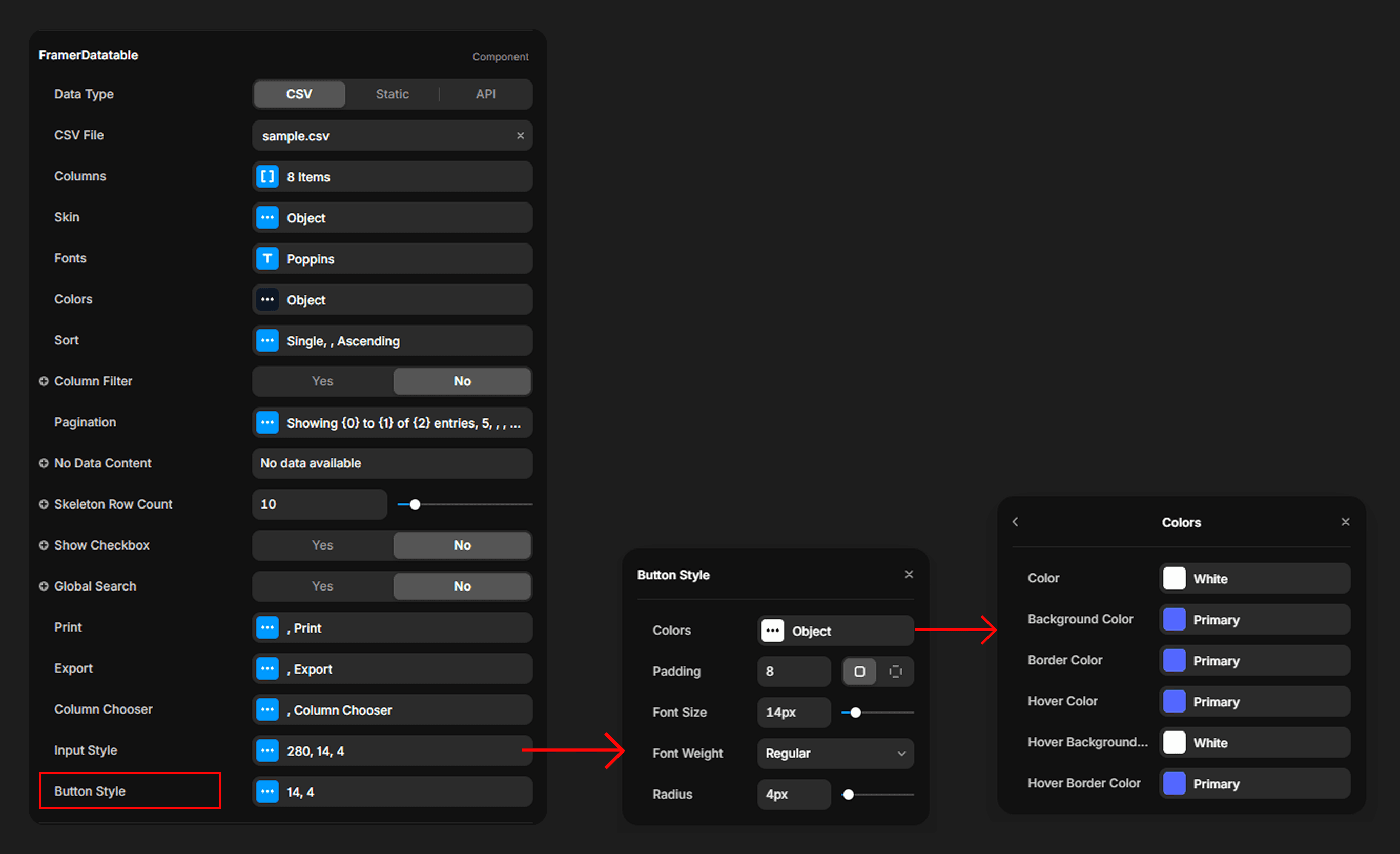The image size is (1400, 854).
Task: Open the Button Style 14, 4 field
Action: point(392,791)
